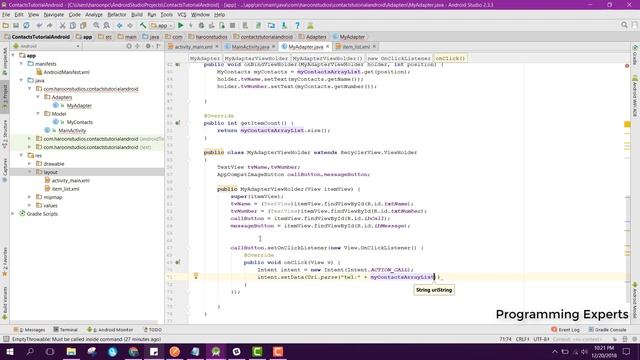Close the MyAdapter.java tab
Image resolution: width=640 pixels, height=360 pixels.
[327, 47]
